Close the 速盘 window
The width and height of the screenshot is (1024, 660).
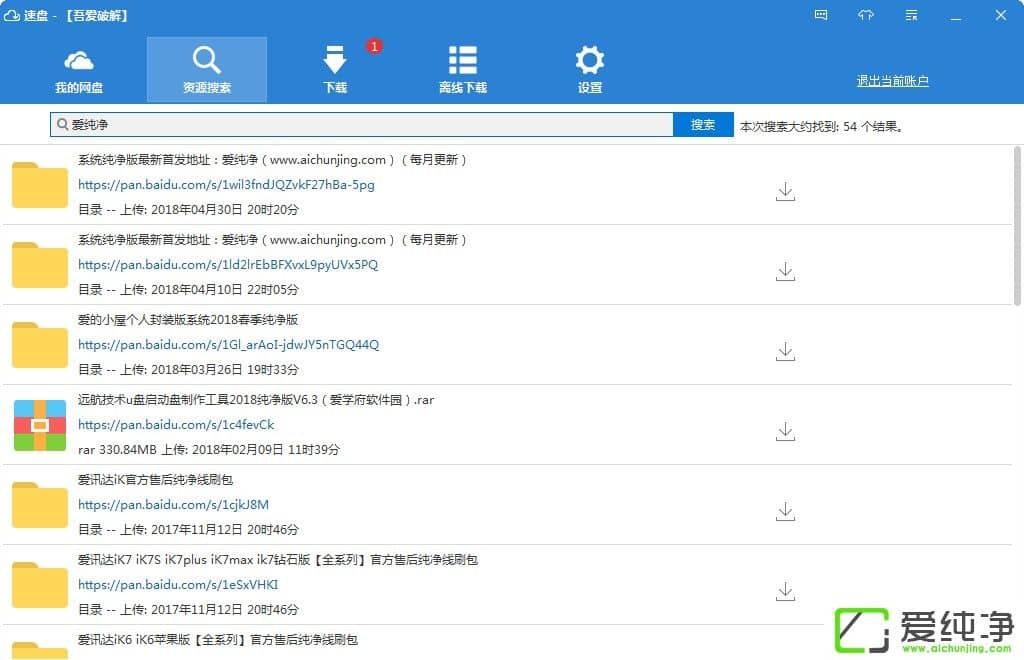(1000, 15)
